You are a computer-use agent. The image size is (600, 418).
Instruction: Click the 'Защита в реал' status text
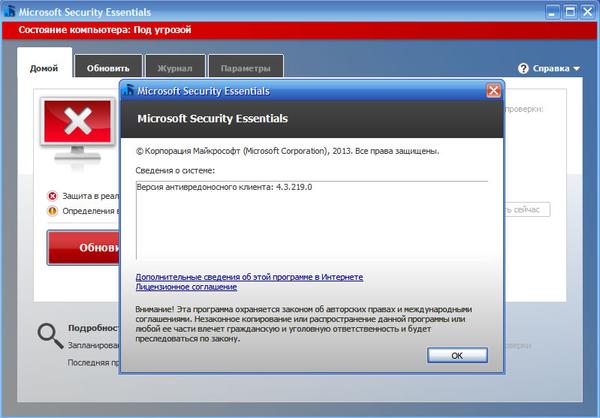pos(91,196)
